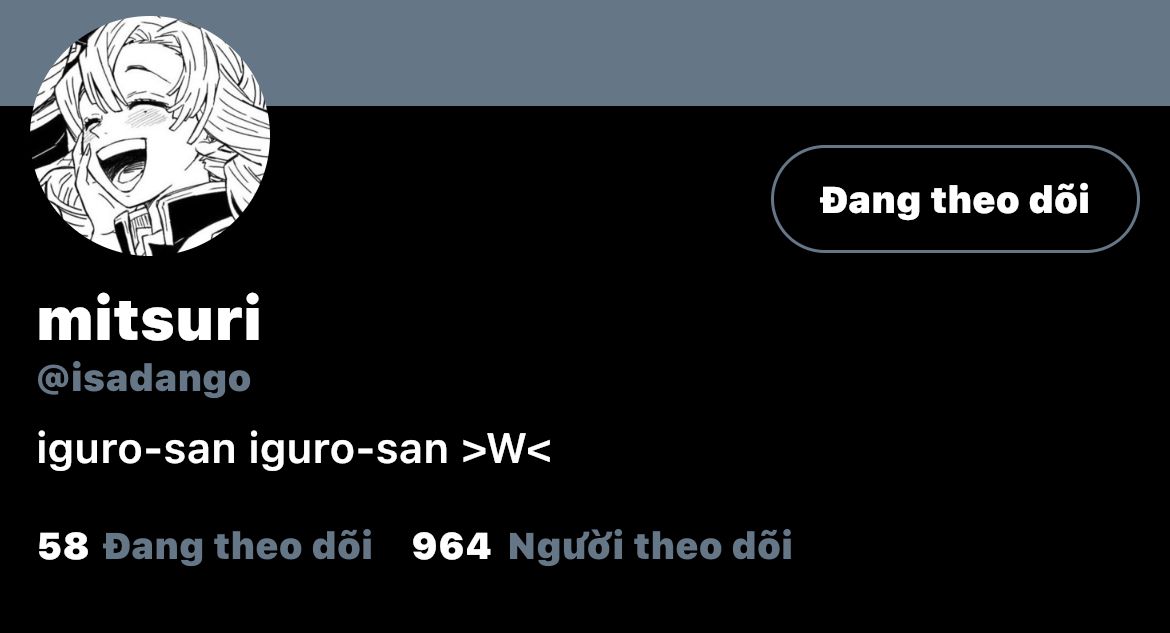Click the number 964 follower count

(451, 546)
